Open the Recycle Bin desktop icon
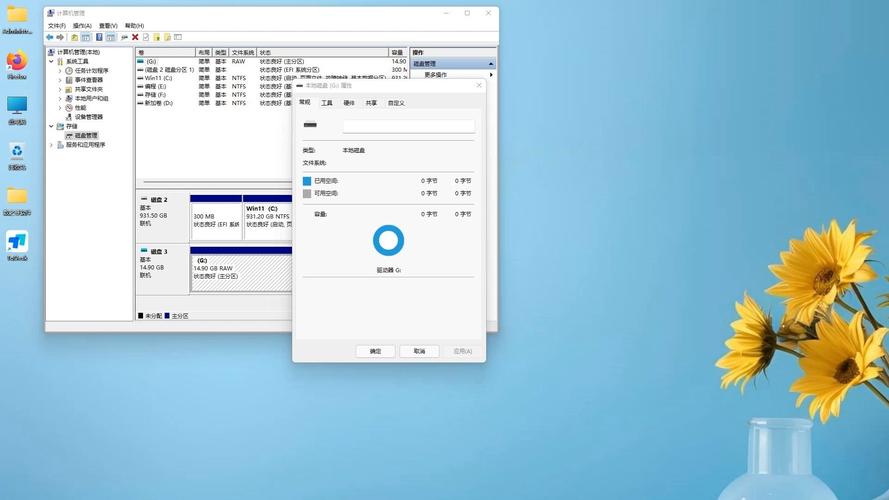This screenshot has height=500, width=889. [x=17, y=152]
